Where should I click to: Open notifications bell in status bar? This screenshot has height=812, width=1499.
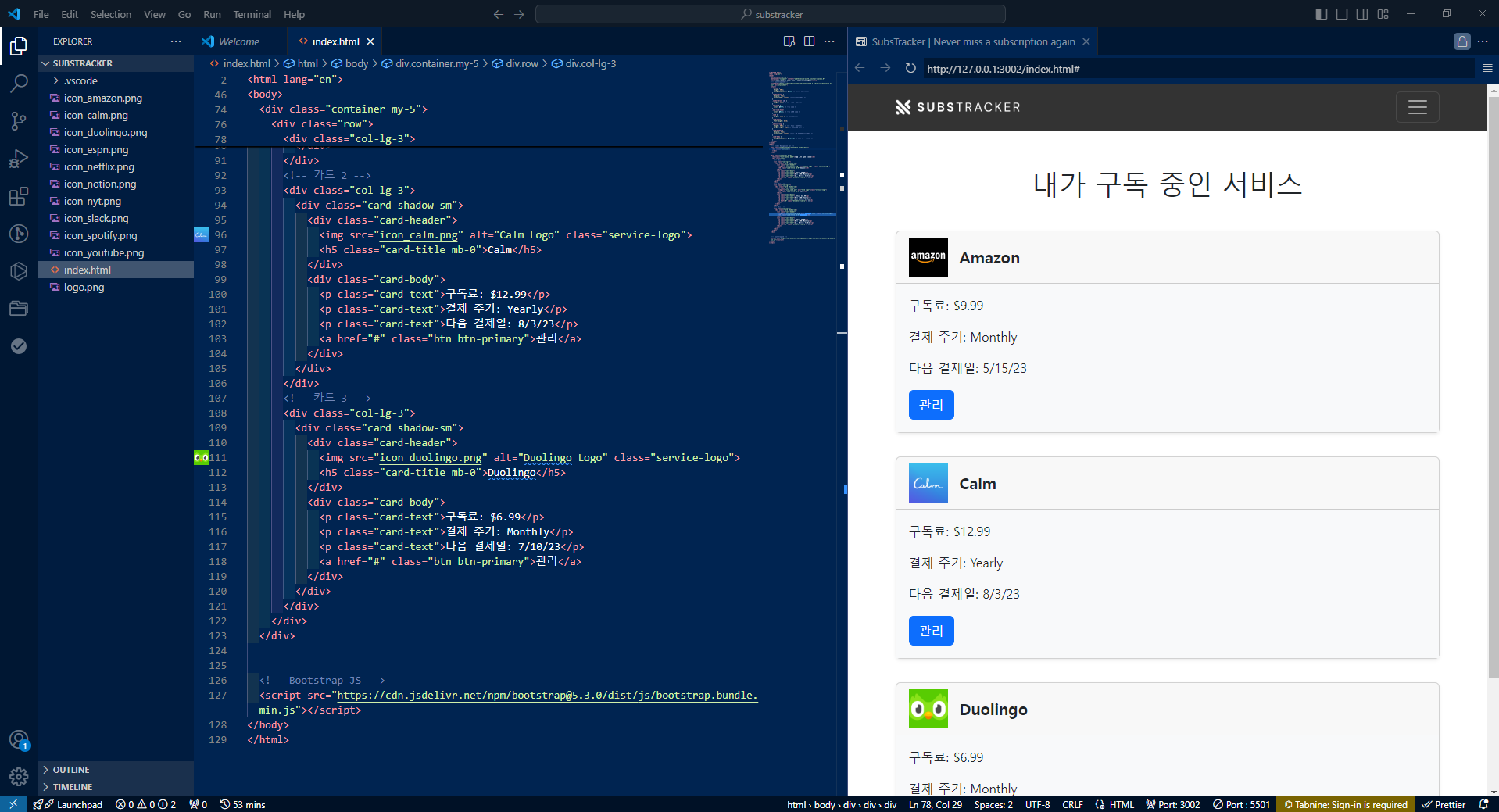click(x=1483, y=804)
